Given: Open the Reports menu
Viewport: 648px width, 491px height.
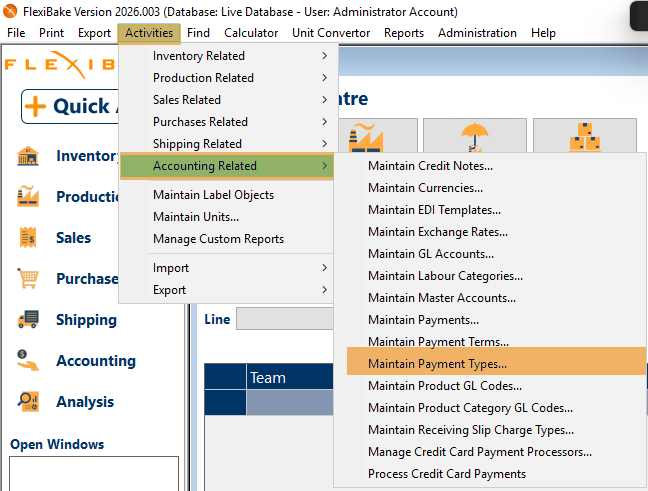Looking at the screenshot, I should [404, 33].
